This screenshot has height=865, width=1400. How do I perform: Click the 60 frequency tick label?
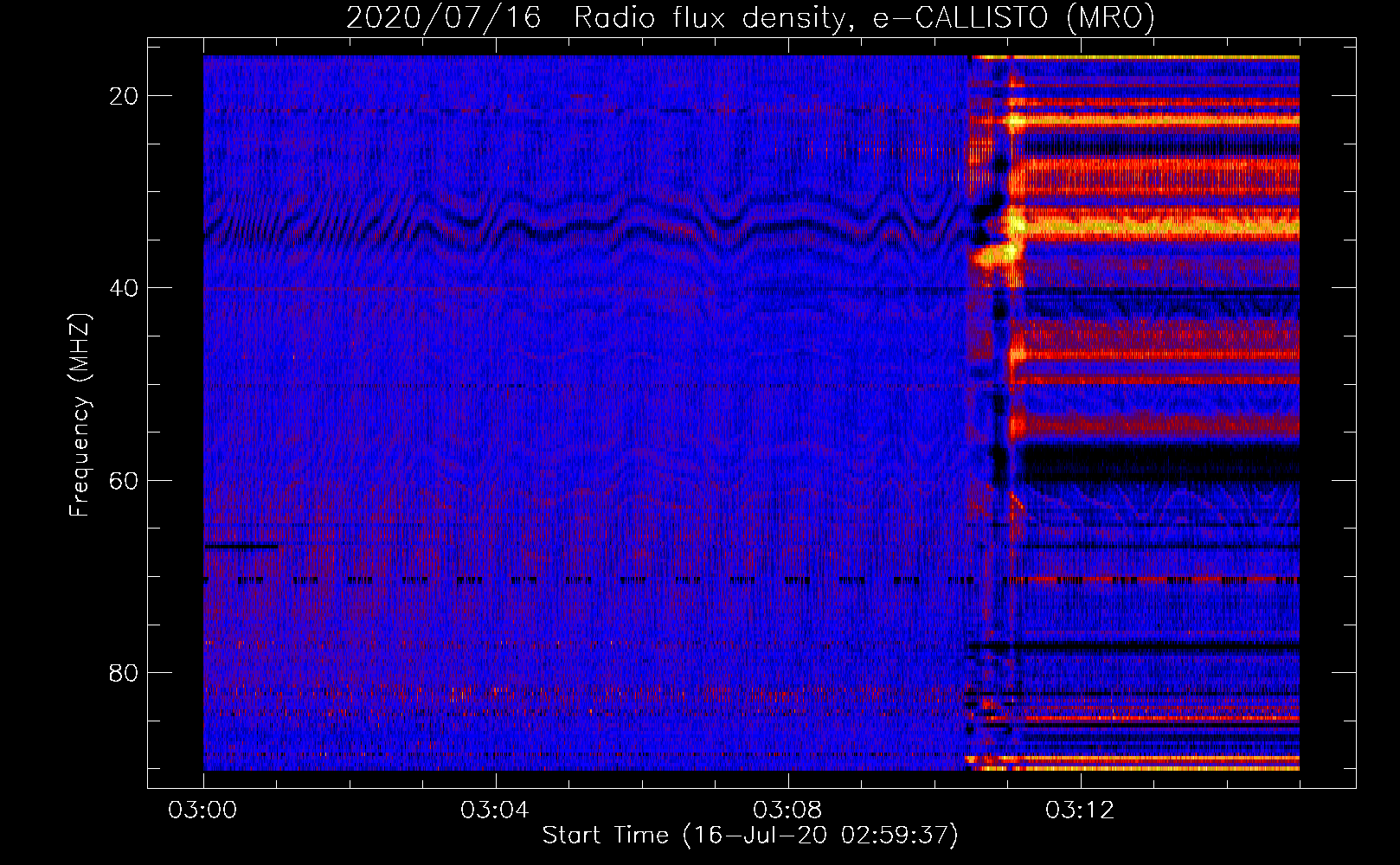[x=125, y=480]
